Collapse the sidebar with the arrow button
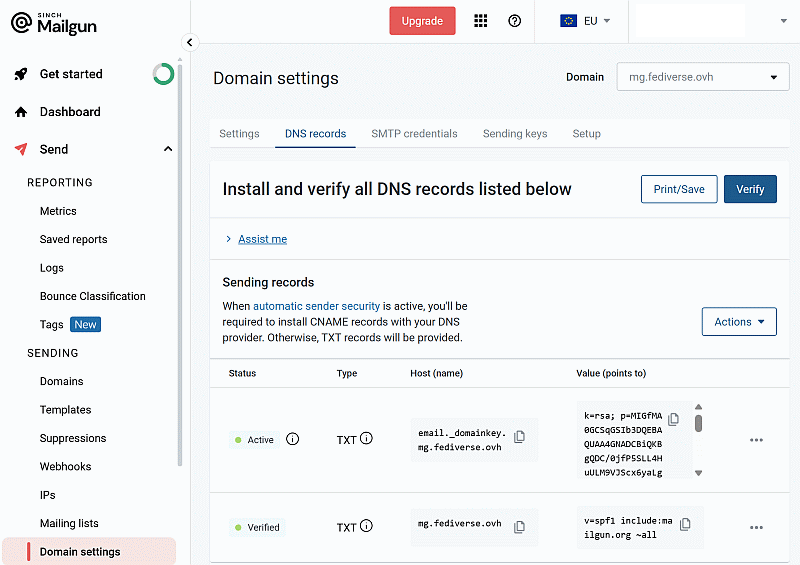This screenshot has width=800, height=565. (x=190, y=42)
